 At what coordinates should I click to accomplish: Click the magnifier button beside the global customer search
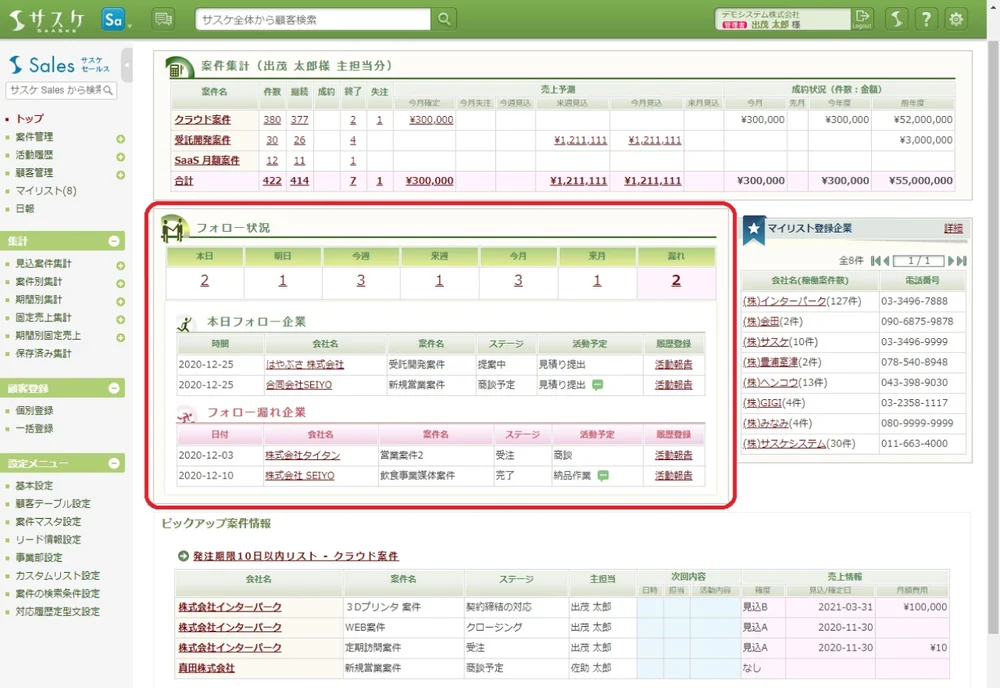pyautogui.click(x=444, y=19)
